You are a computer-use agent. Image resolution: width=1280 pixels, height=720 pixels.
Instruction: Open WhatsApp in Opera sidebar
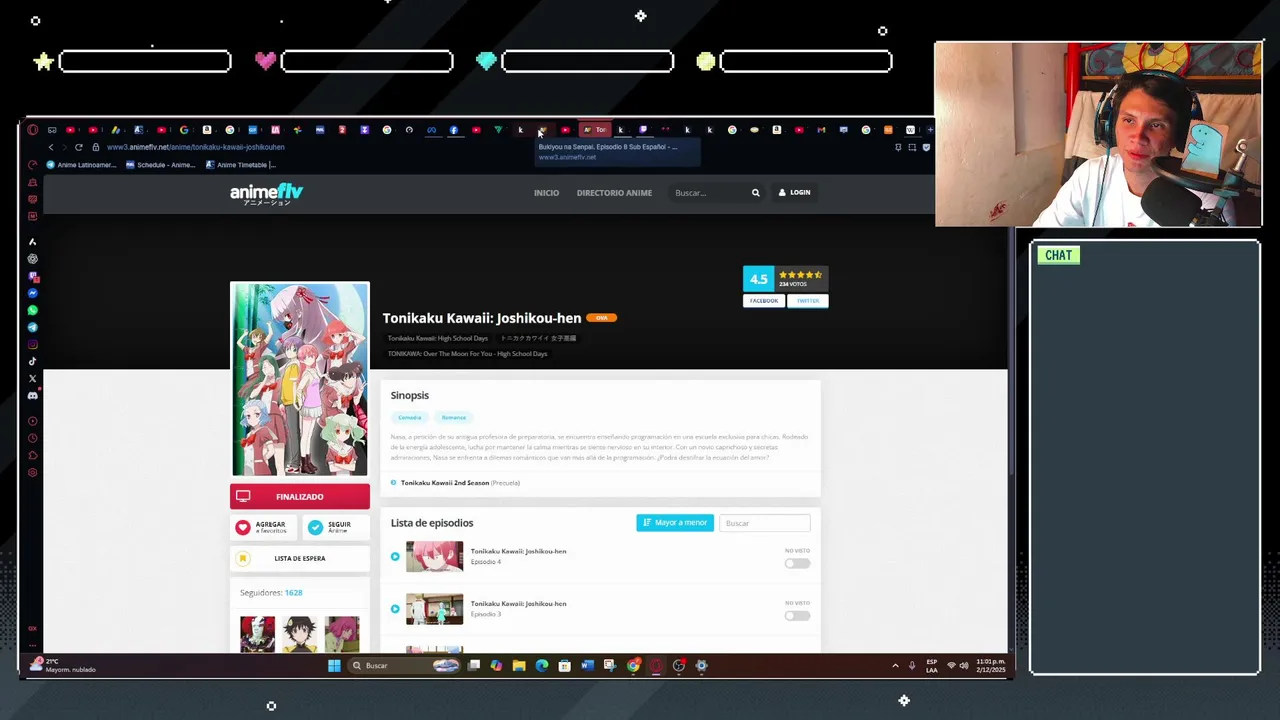click(x=32, y=310)
